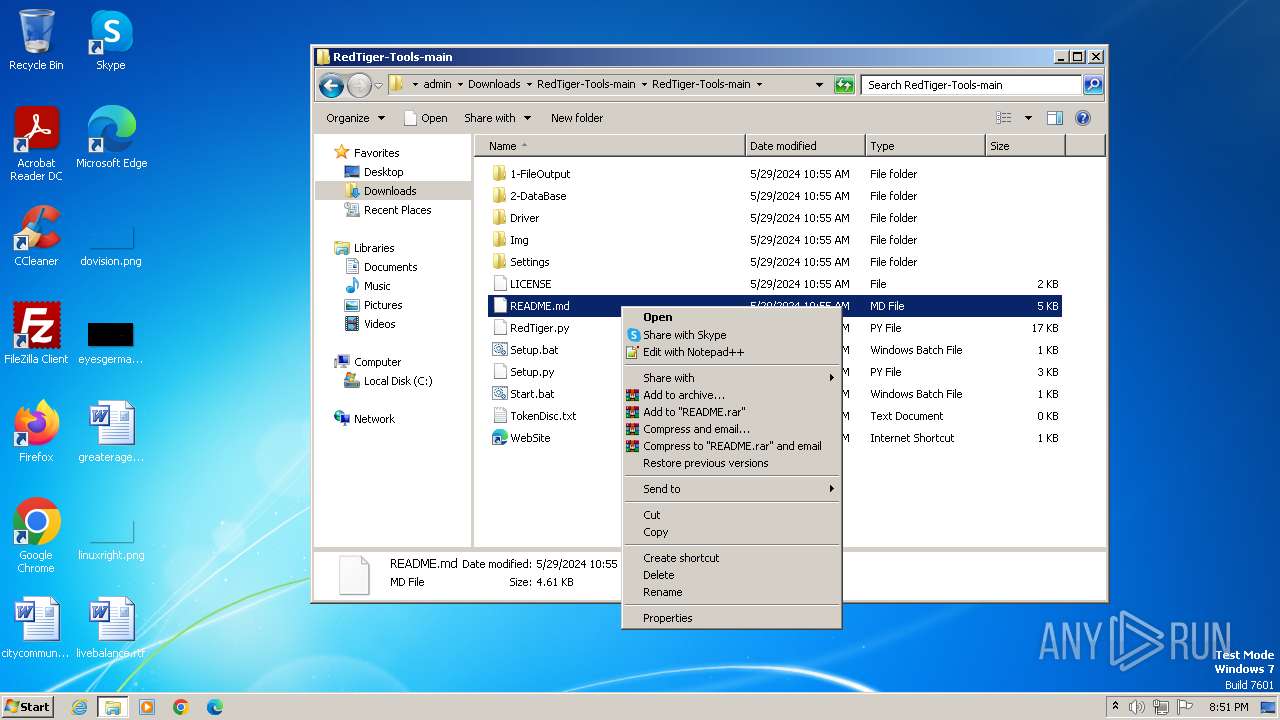Expand breadcrumb arrow after Downloads

pyautogui.click(x=529, y=85)
